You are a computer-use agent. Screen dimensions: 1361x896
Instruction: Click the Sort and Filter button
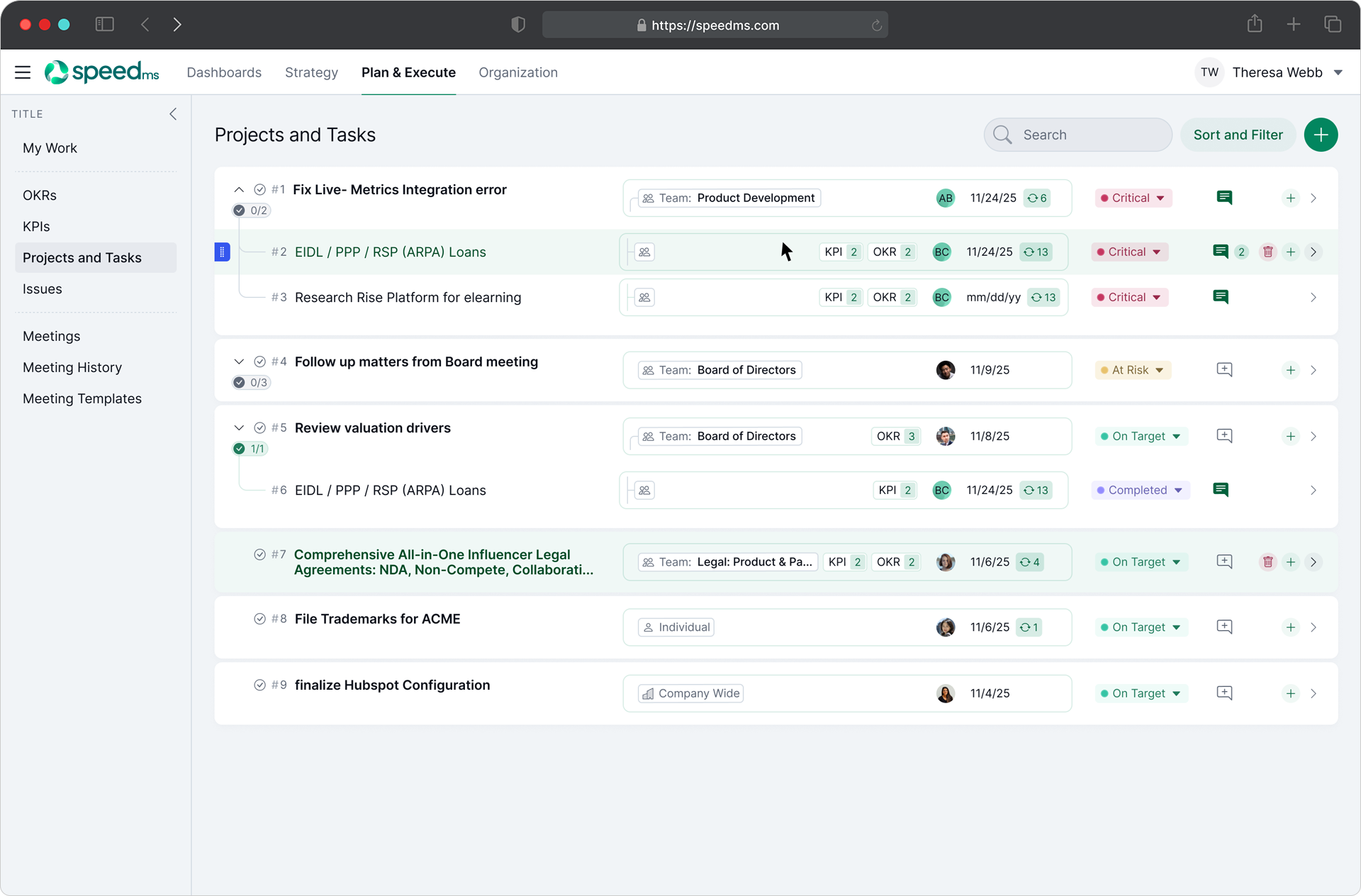(x=1238, y=135)
